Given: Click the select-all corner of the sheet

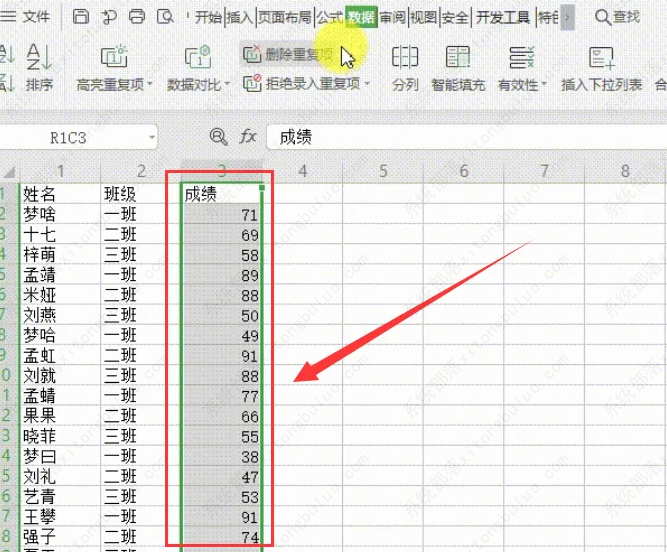Looking at the screenshot, I should click(x=9, y=172).
